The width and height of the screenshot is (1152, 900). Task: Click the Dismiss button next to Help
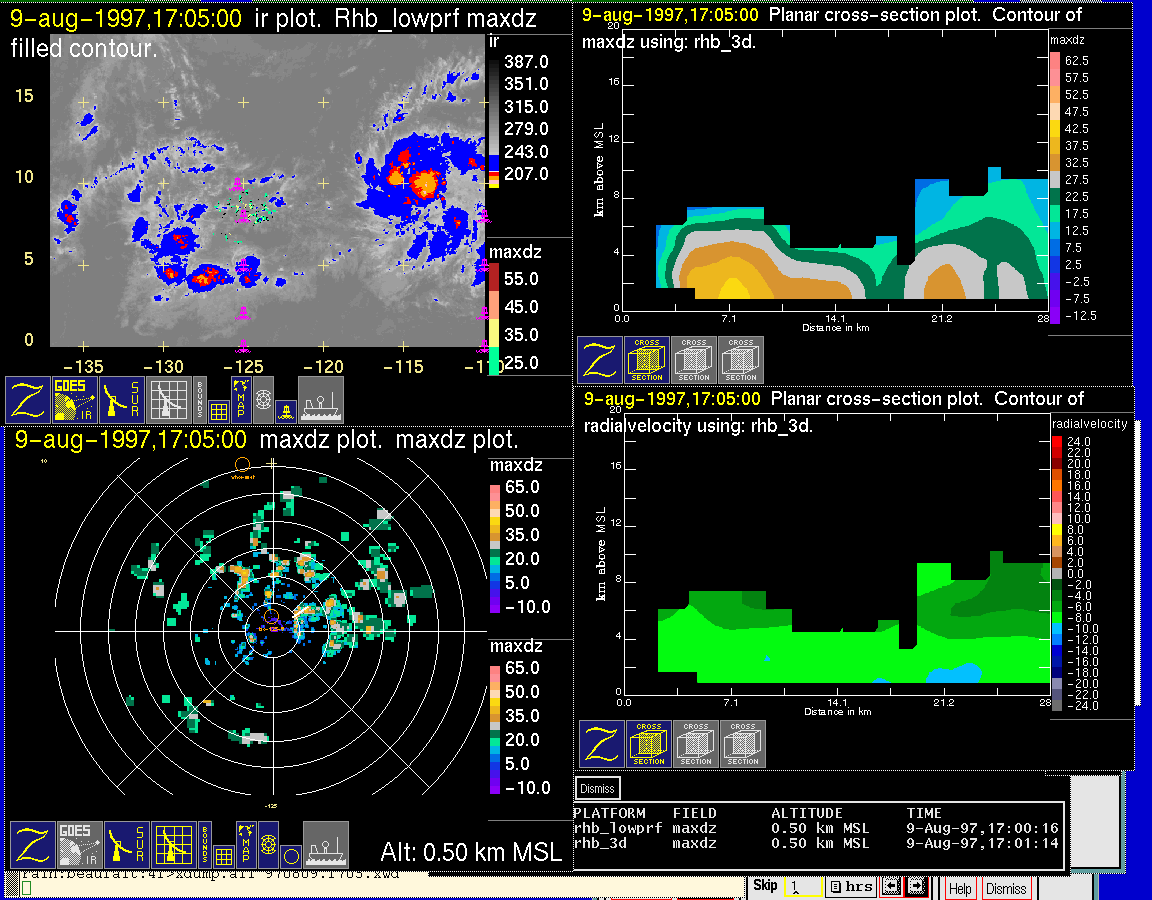pos(1006,888)
